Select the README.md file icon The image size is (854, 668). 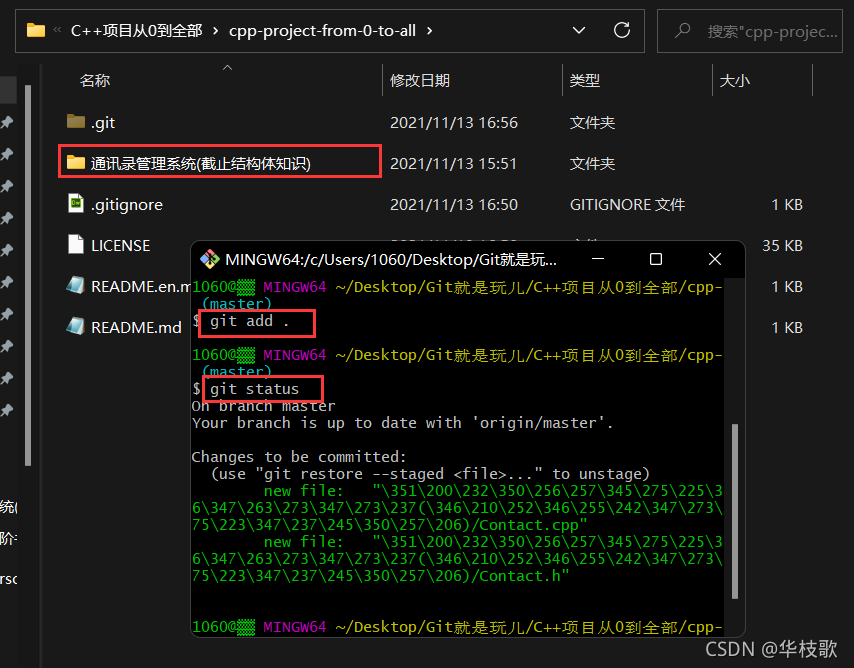(x=76, y=326)
